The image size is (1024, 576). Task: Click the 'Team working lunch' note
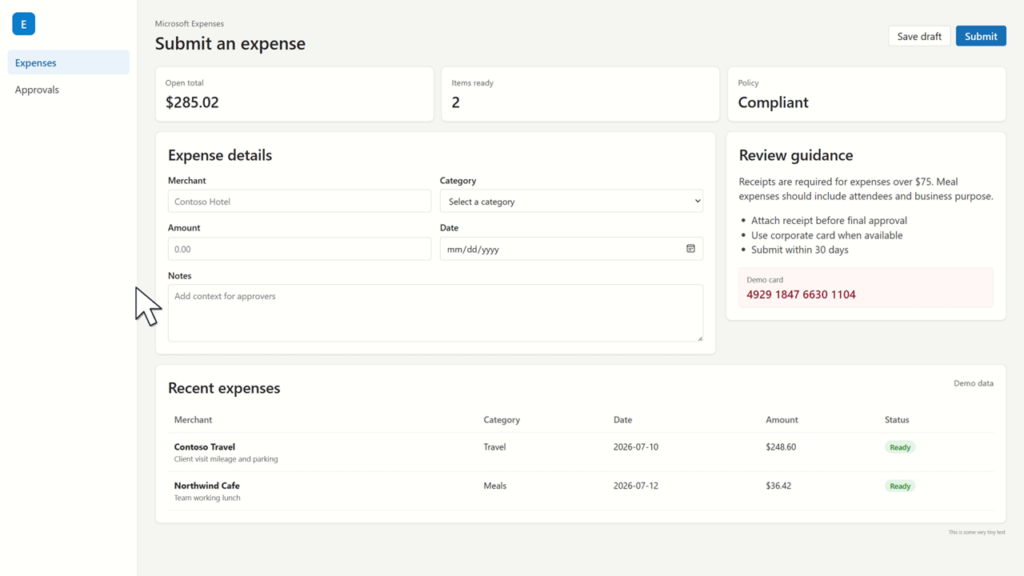tap(207, 498)
